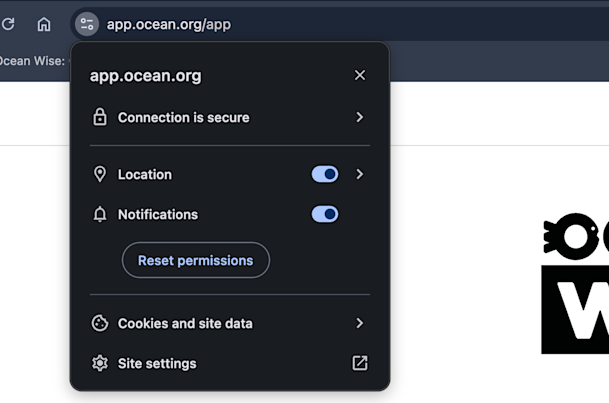Click the Location label text

(x=144, y=175)
